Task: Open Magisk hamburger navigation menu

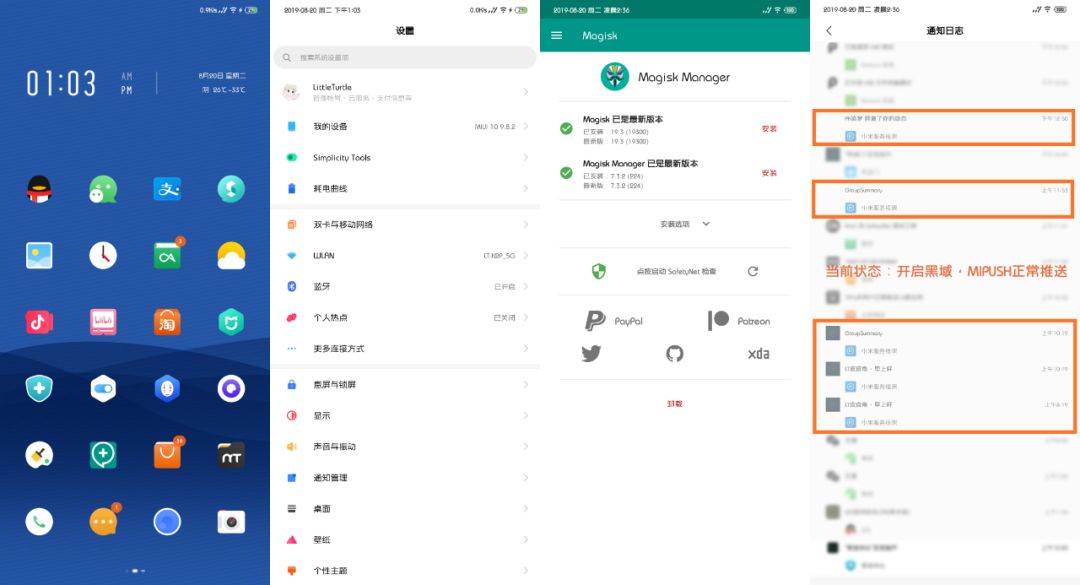Action: pyautogui.click(x=557, y=35)
